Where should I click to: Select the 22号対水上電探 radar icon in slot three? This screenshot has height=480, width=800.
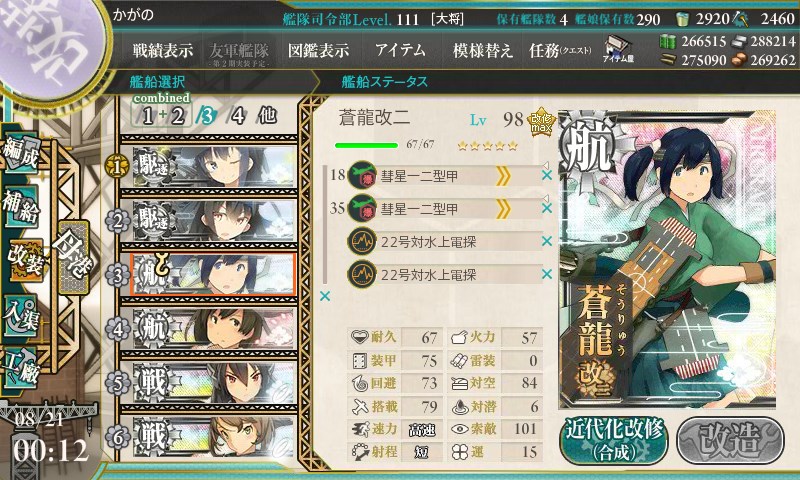click(362, 242)
